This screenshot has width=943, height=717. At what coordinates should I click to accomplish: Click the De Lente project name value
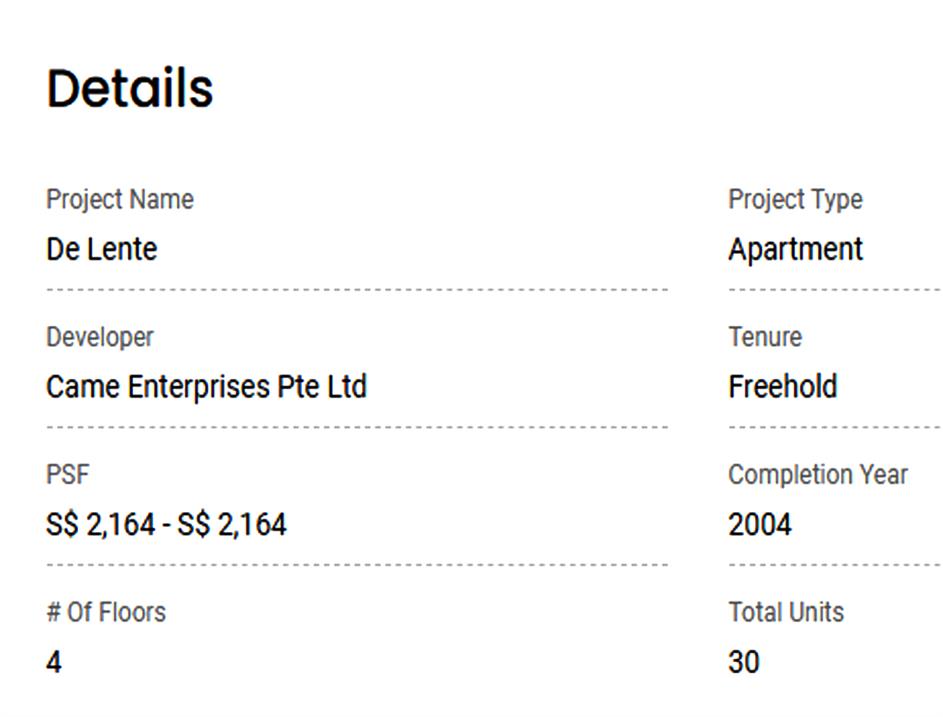coord(101,249)
